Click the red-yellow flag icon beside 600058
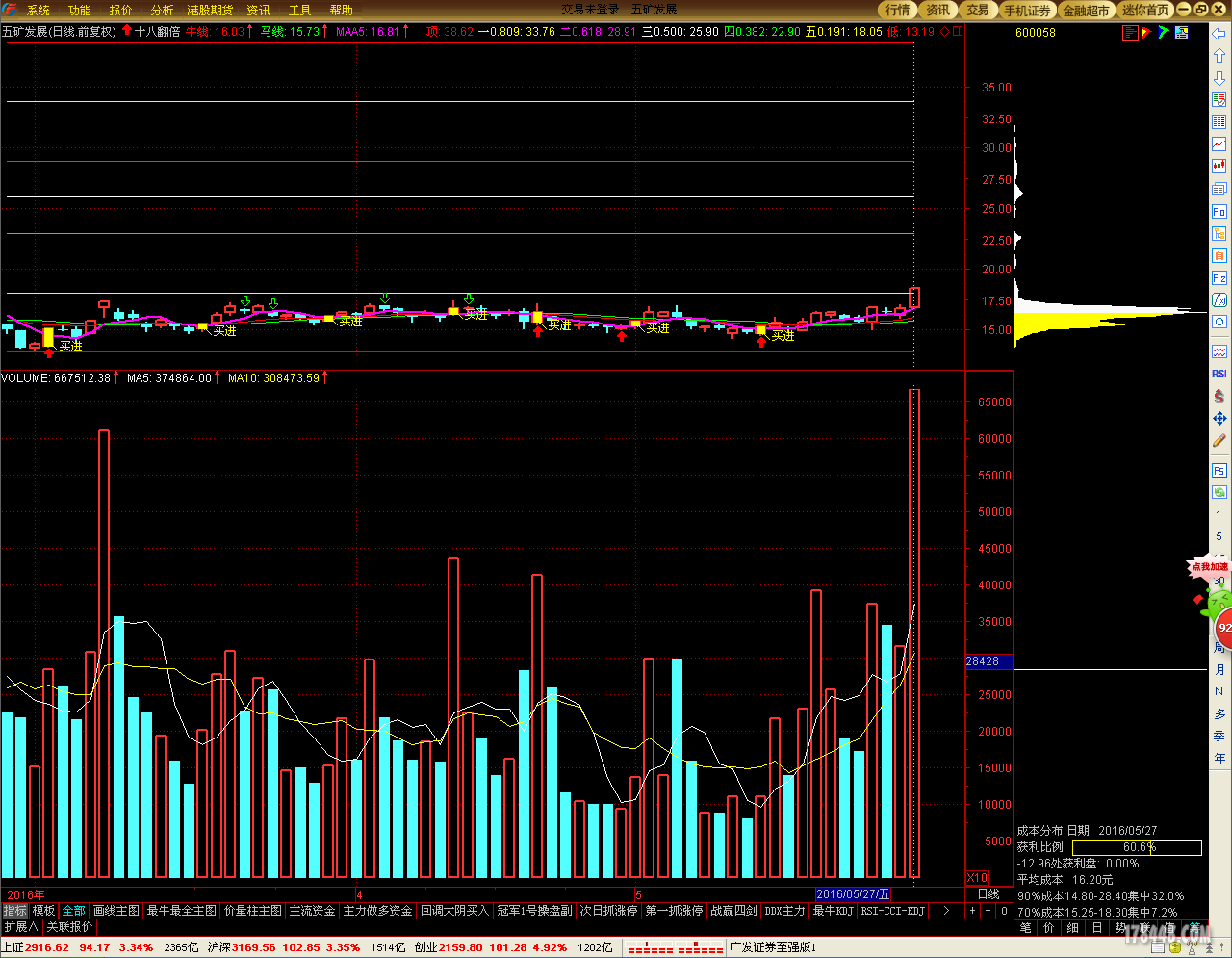1232x958 pixels. click(1146, 33)
